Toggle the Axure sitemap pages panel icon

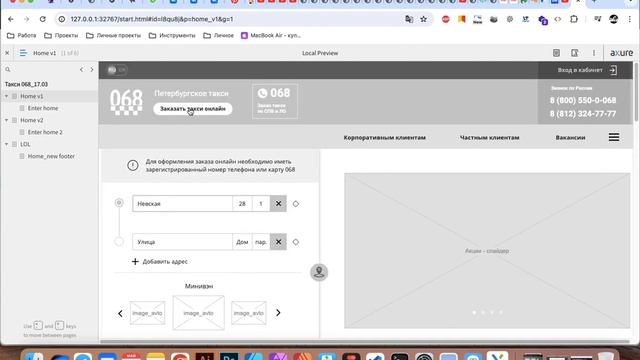point(23,53)
